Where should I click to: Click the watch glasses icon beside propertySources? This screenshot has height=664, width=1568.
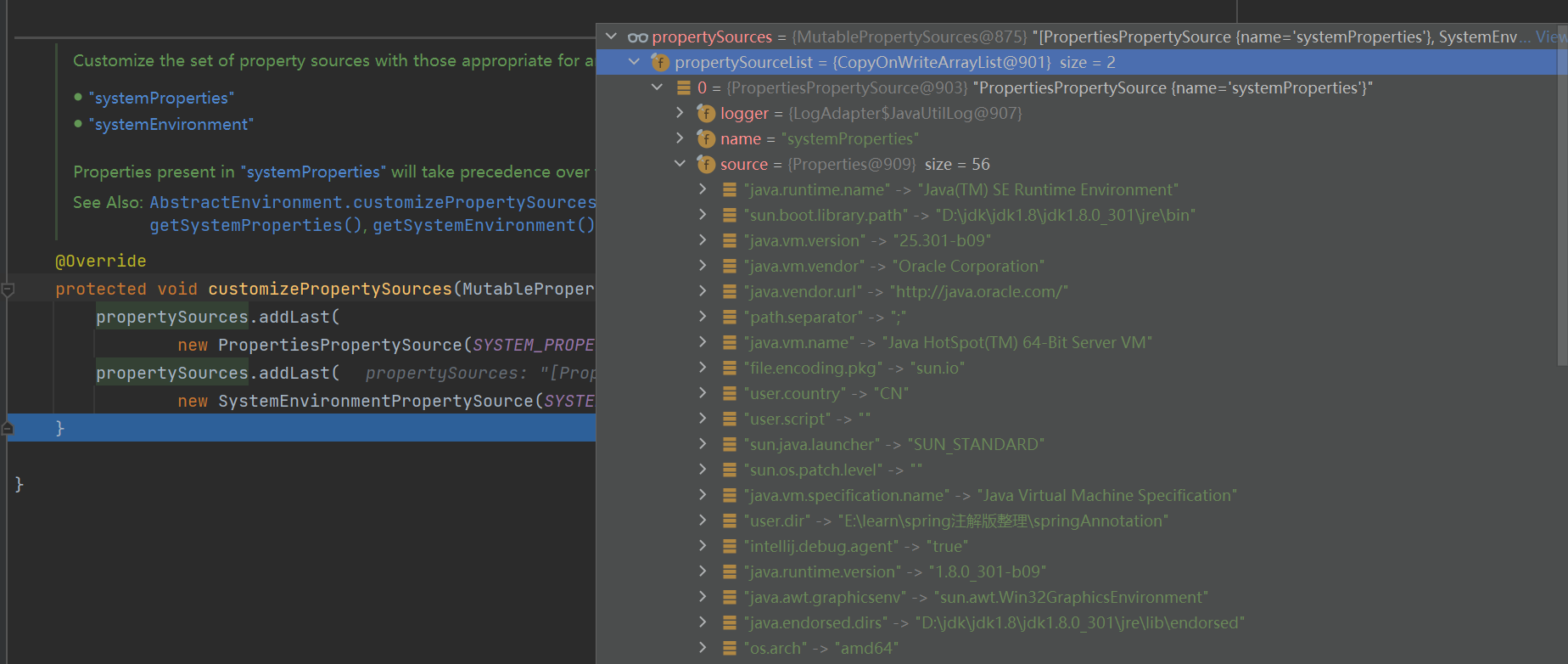tap(637, 37)
